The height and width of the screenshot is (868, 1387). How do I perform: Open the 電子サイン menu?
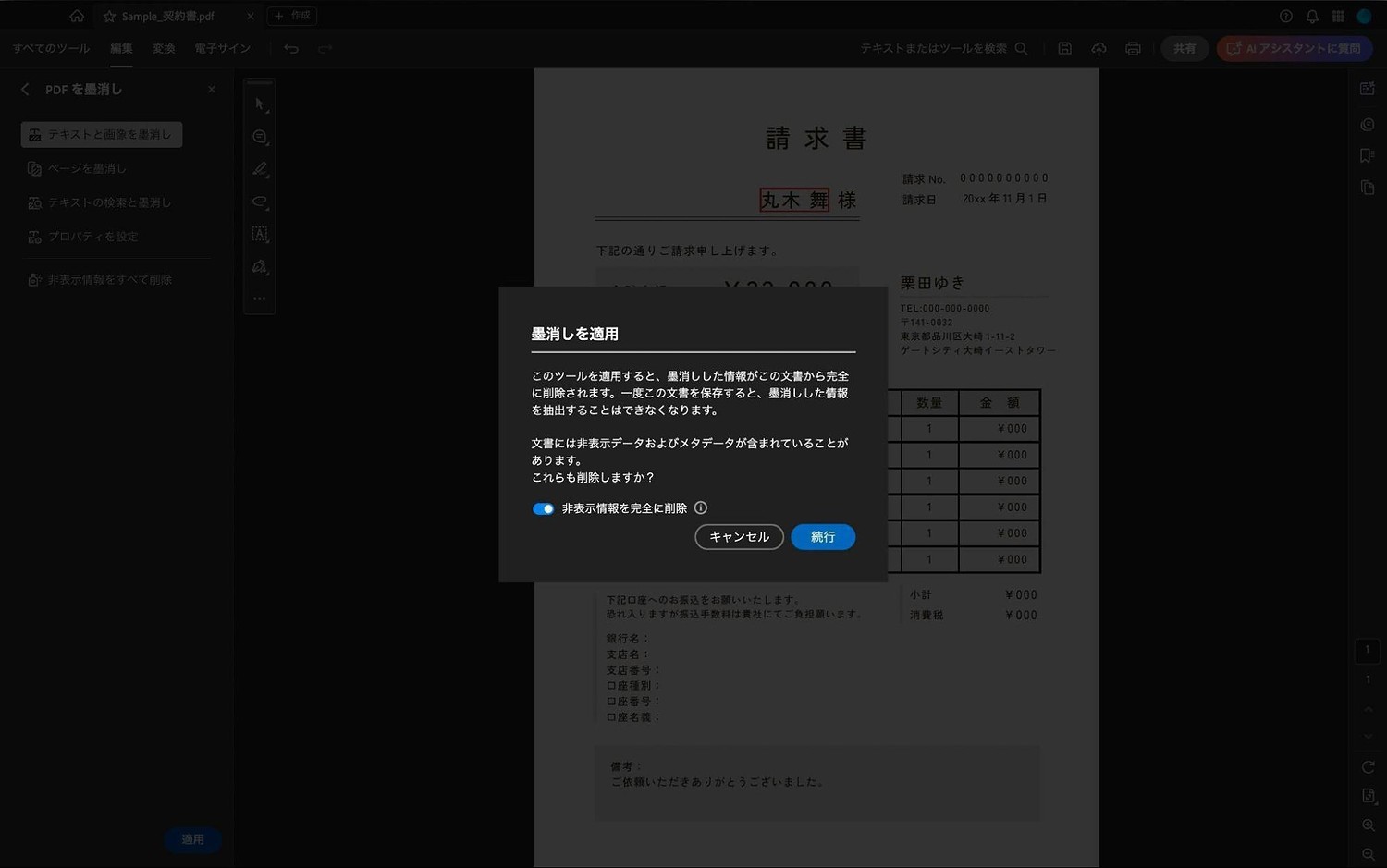click(x=221, y=48)
